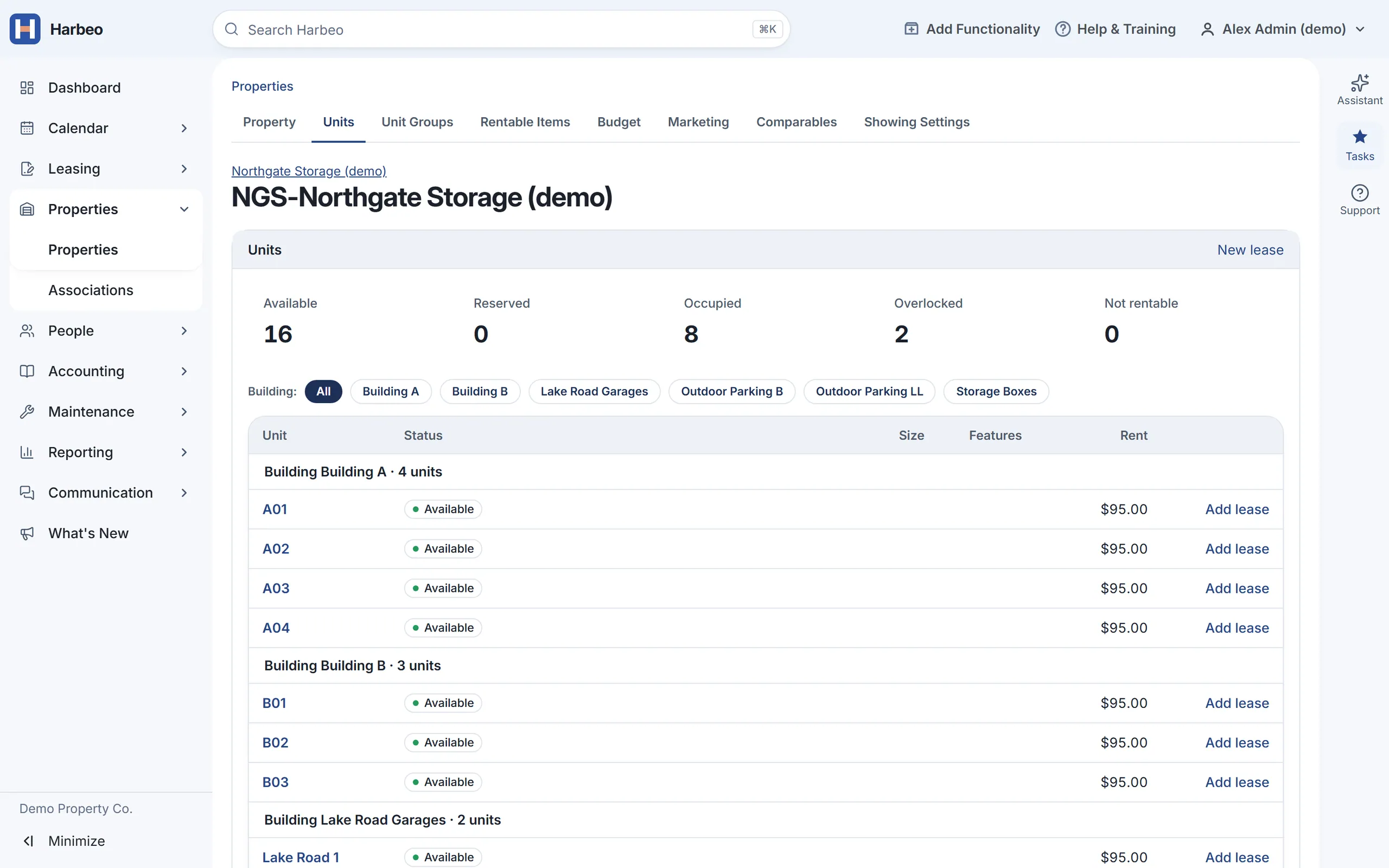The image size is (1389, 868).
Task: Click the Harbeo logo icon
Action: click(24, 29)
